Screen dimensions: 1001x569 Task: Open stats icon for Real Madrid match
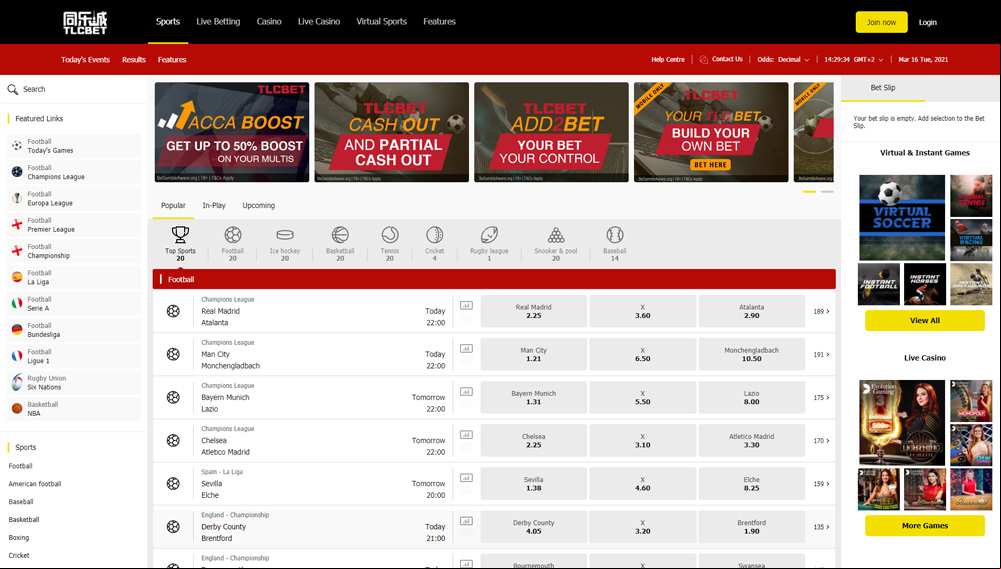(466, 306)
